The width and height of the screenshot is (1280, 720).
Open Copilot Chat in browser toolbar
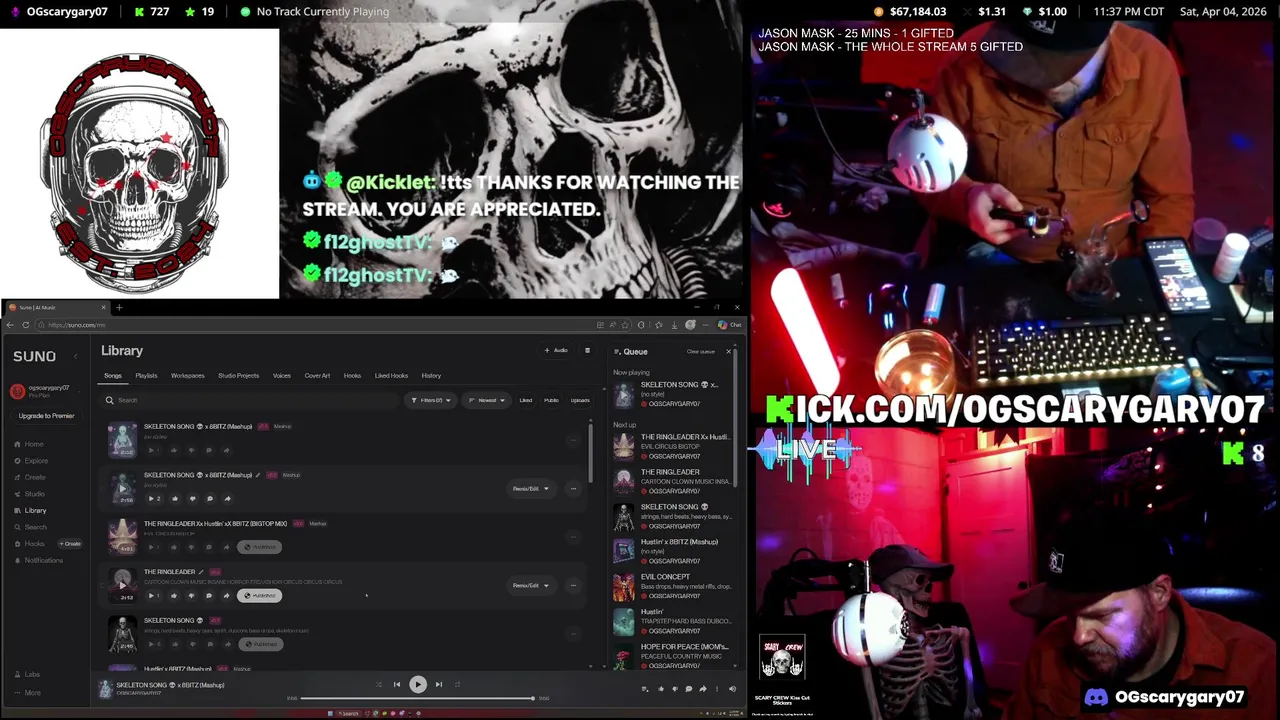(730, 325)
